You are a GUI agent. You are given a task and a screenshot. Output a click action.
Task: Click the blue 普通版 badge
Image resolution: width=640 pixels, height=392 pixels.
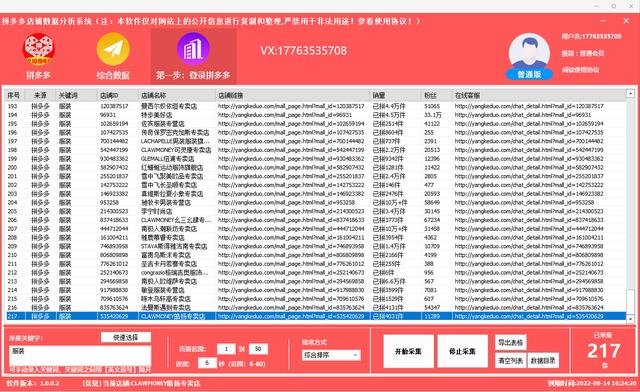(529, 74)
